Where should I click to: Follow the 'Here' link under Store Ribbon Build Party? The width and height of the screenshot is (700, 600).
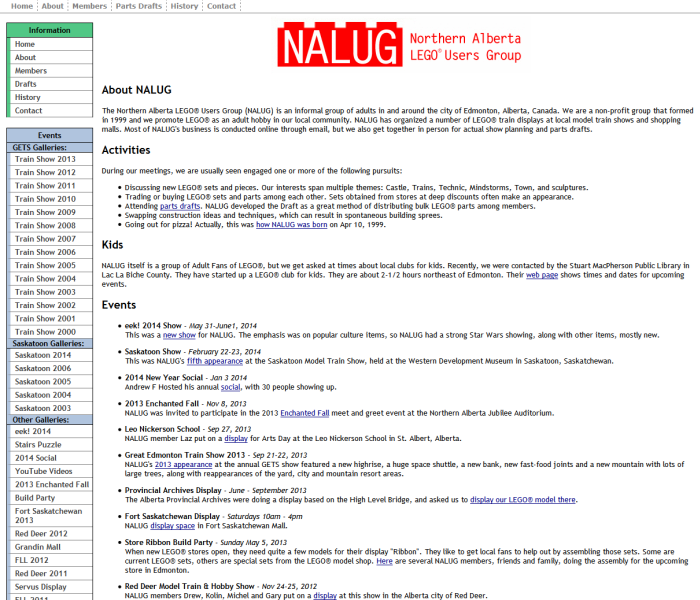pos(384,561)
